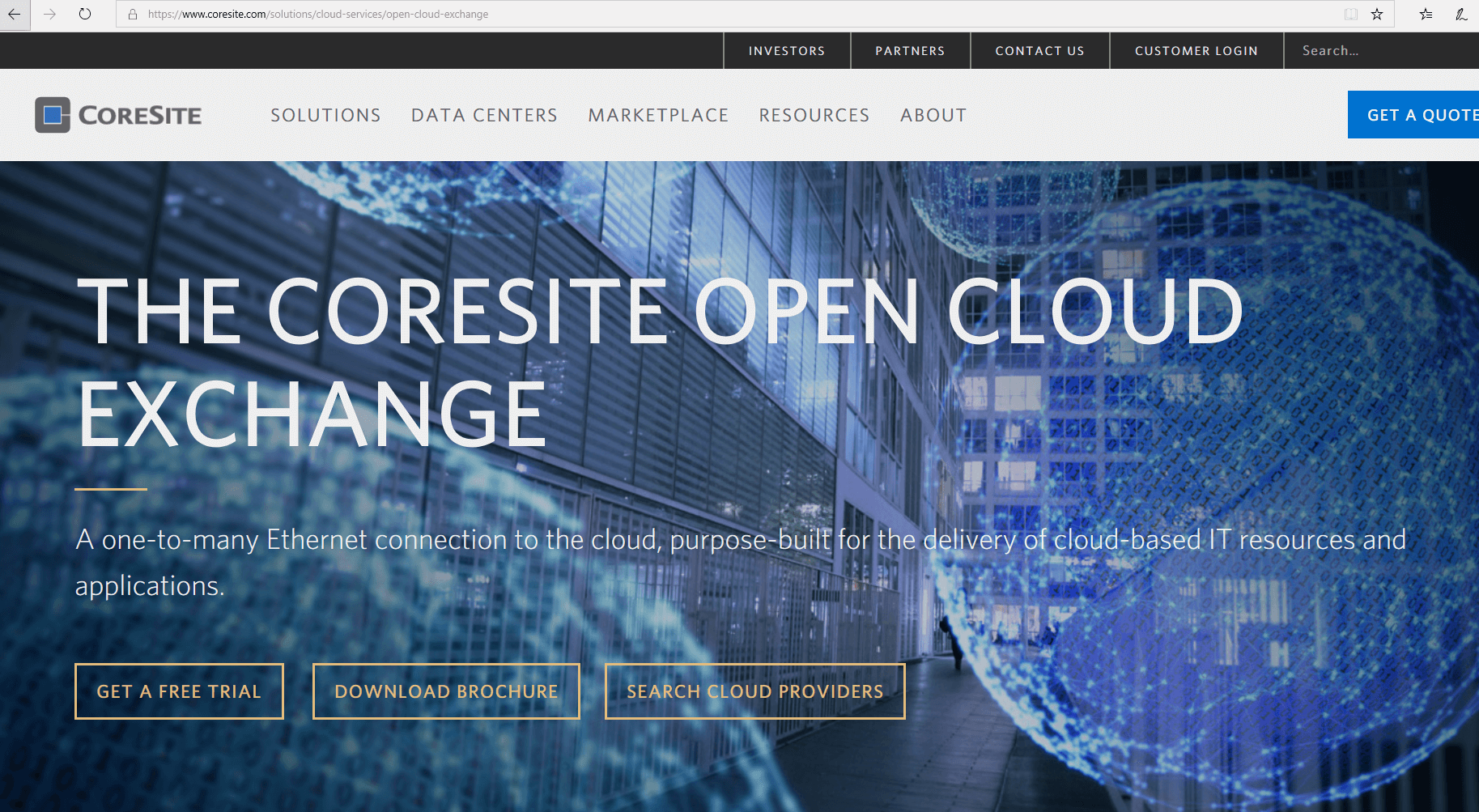Open reading view from the address bar
Image resolution: width=1479 pixels, height=812 pixels.
pos(1349,14)
